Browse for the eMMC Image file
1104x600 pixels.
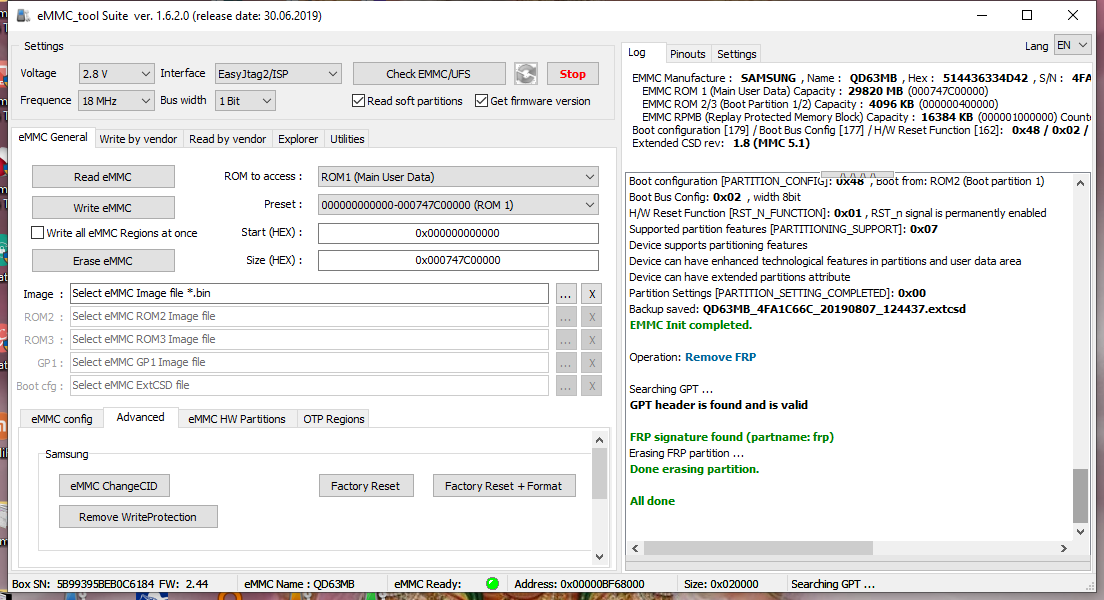coord(565,294)
